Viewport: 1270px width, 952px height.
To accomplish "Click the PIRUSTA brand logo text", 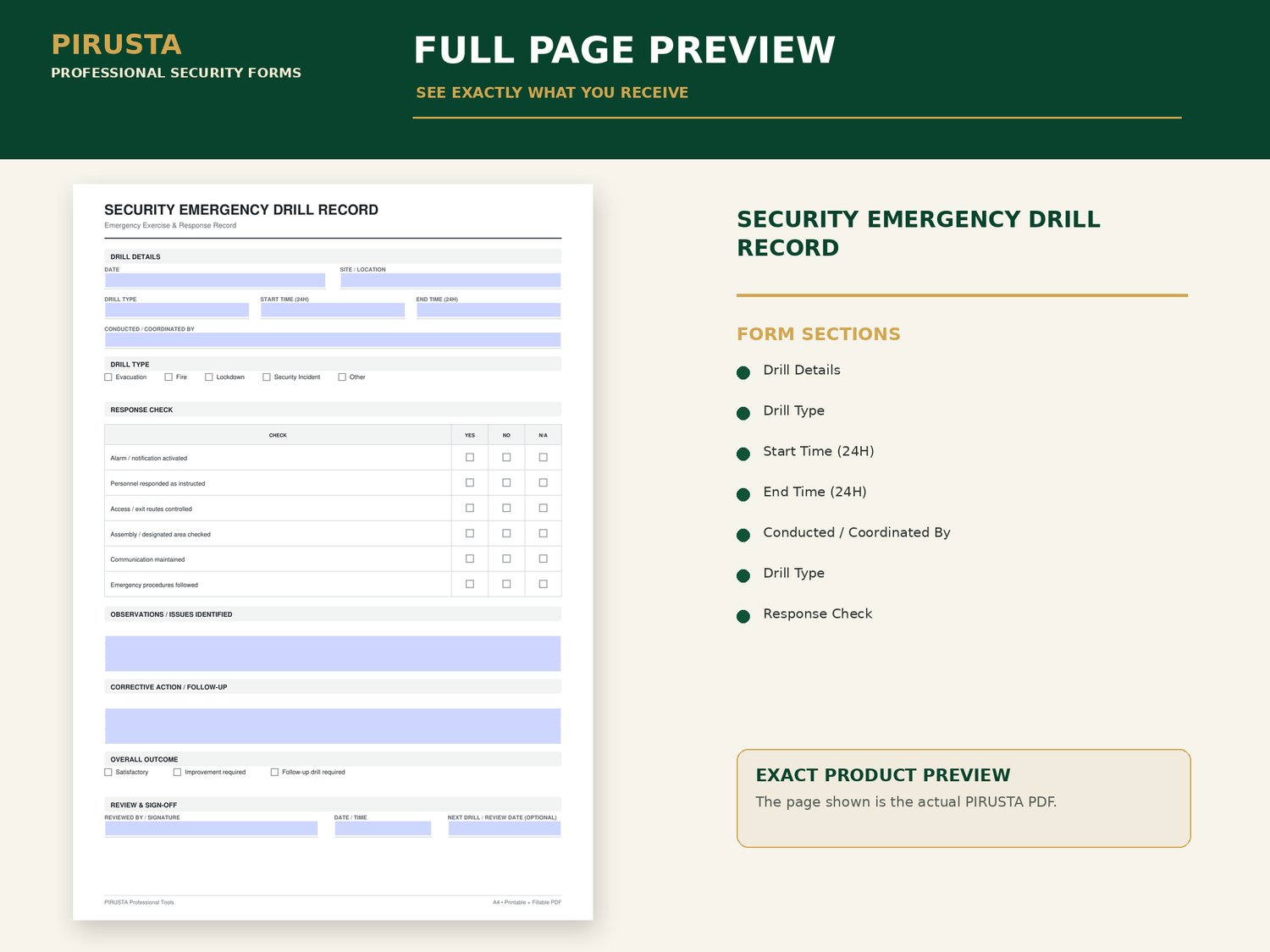I will pyautogui.click(x=117, y=44).
